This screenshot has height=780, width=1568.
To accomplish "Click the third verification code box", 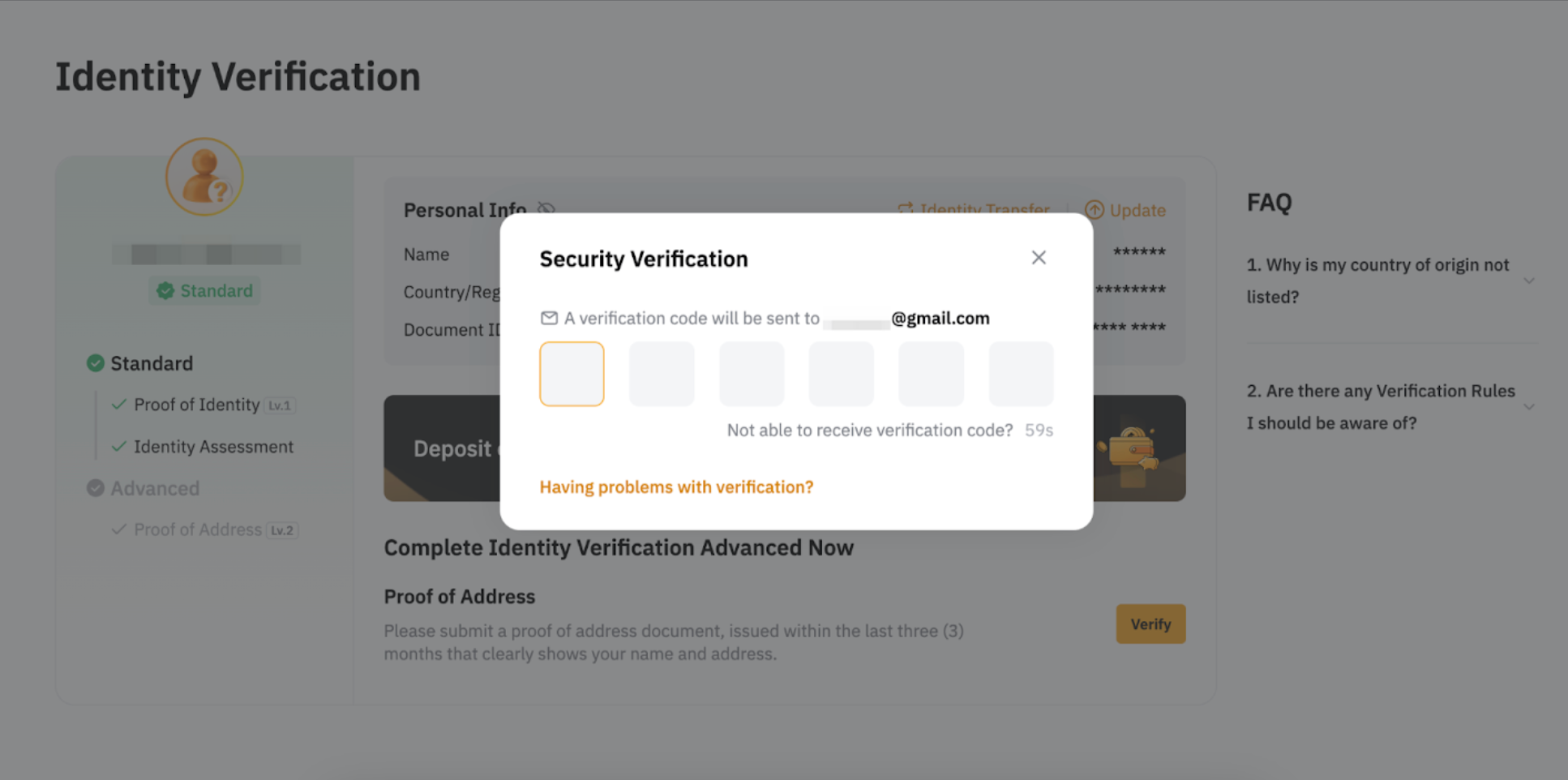I will click(x=752, y=374).
